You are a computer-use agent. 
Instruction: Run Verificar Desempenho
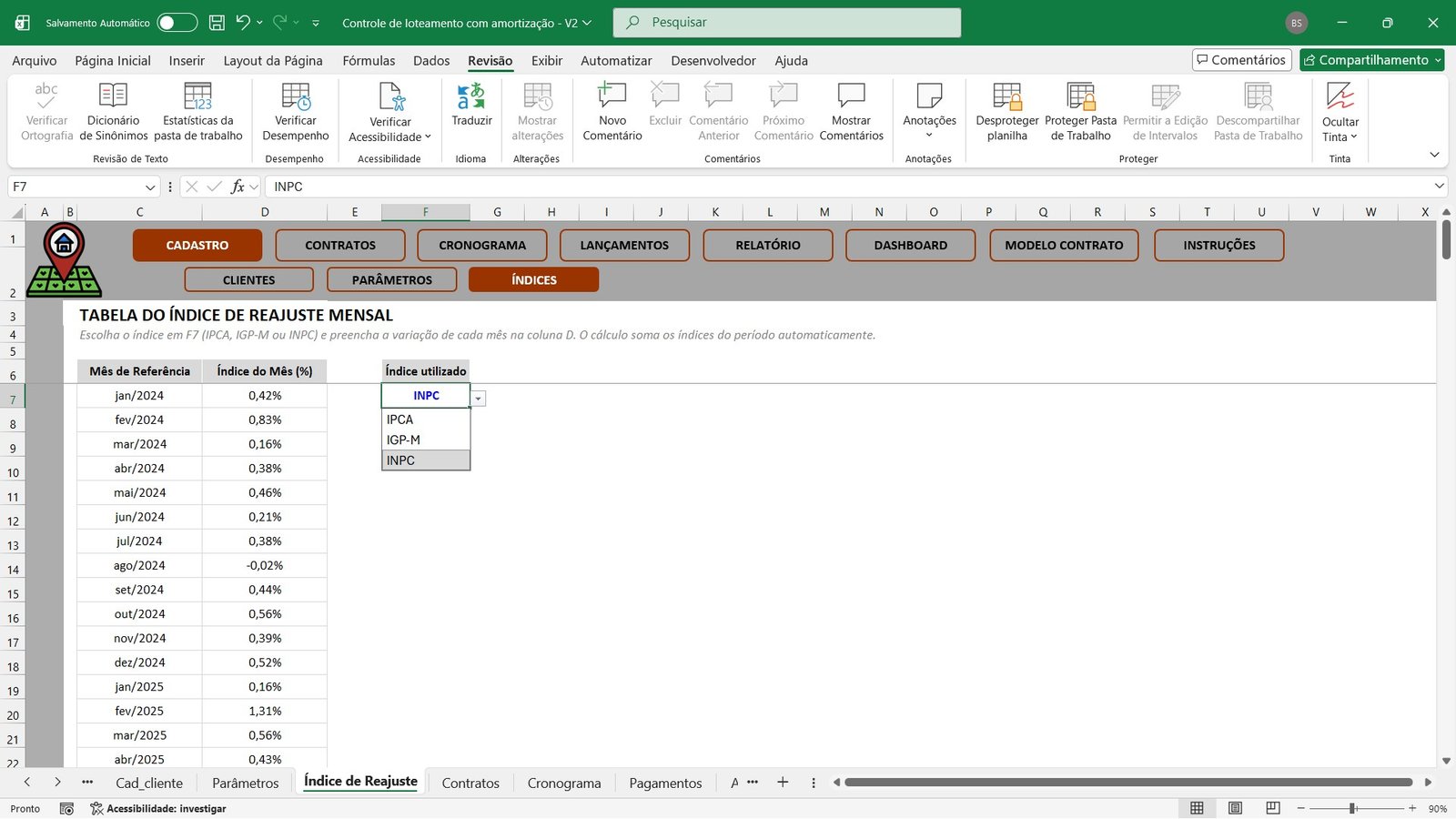point(295,111)
